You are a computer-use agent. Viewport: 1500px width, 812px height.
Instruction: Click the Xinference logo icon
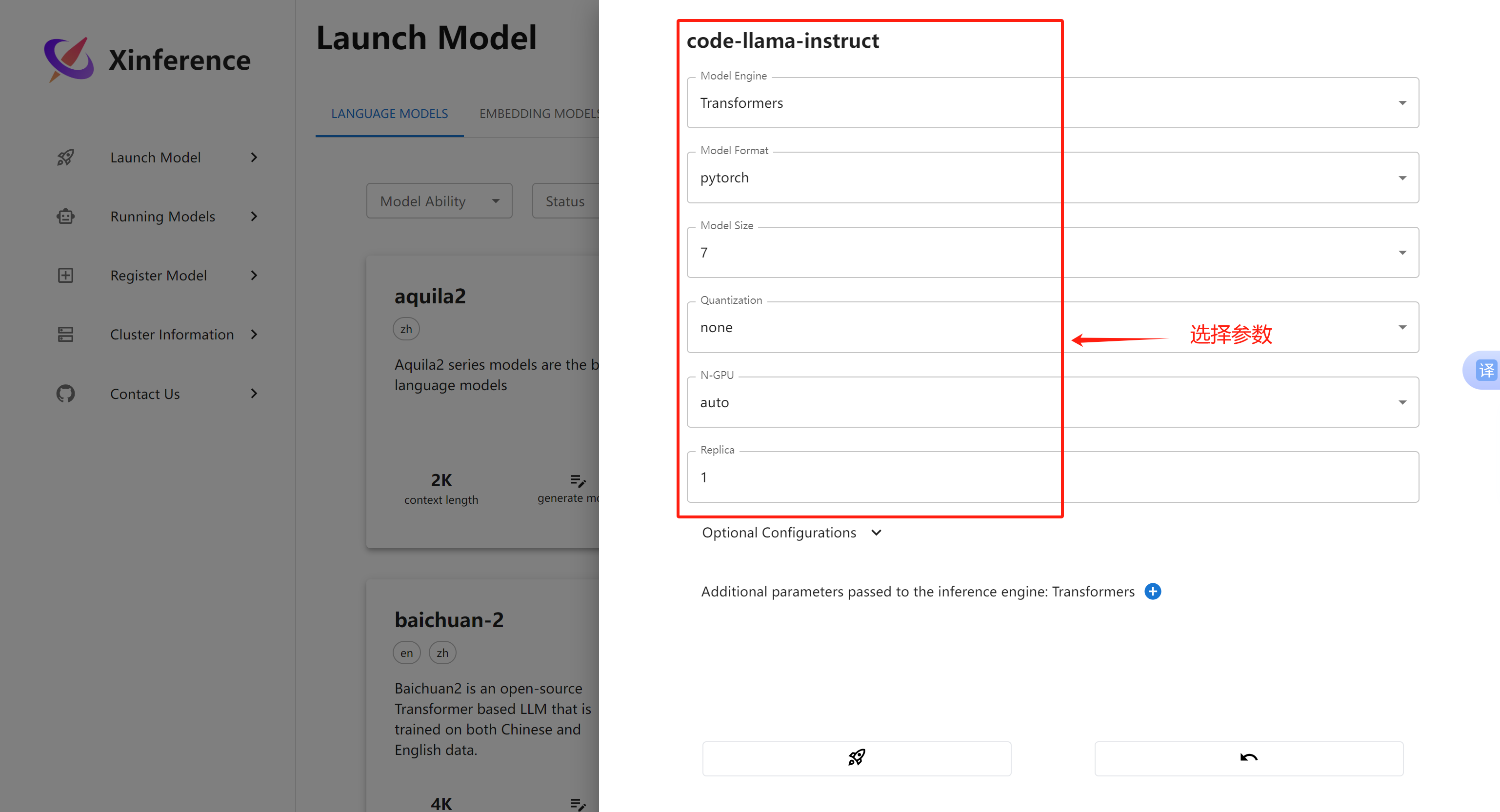68,59
